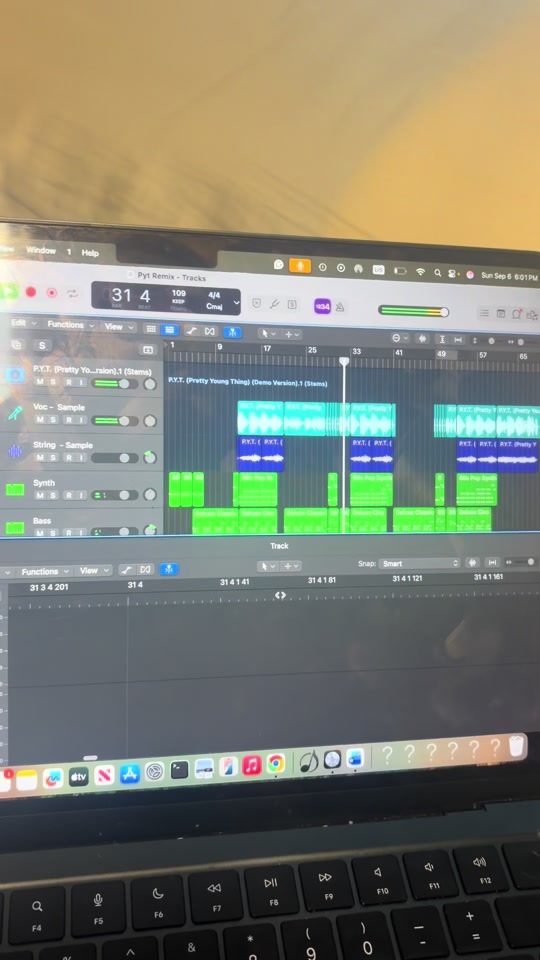Open the Global Tracks button above headers

click(x=147, y=350)
